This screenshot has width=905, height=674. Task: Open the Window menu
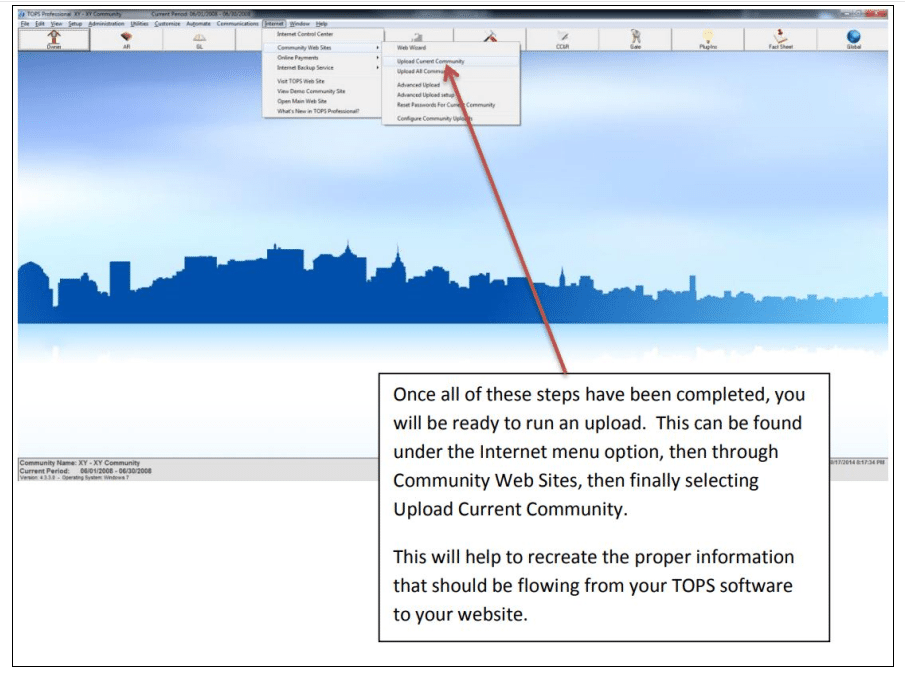click(300, 24)
